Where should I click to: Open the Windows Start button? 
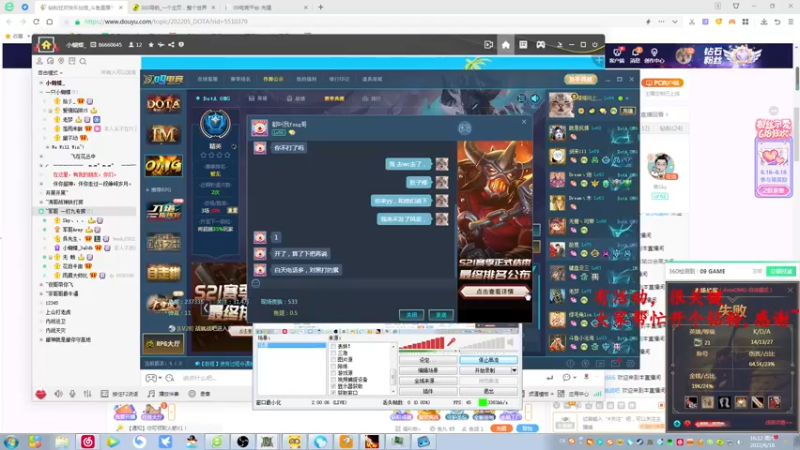tap(11, 441)
